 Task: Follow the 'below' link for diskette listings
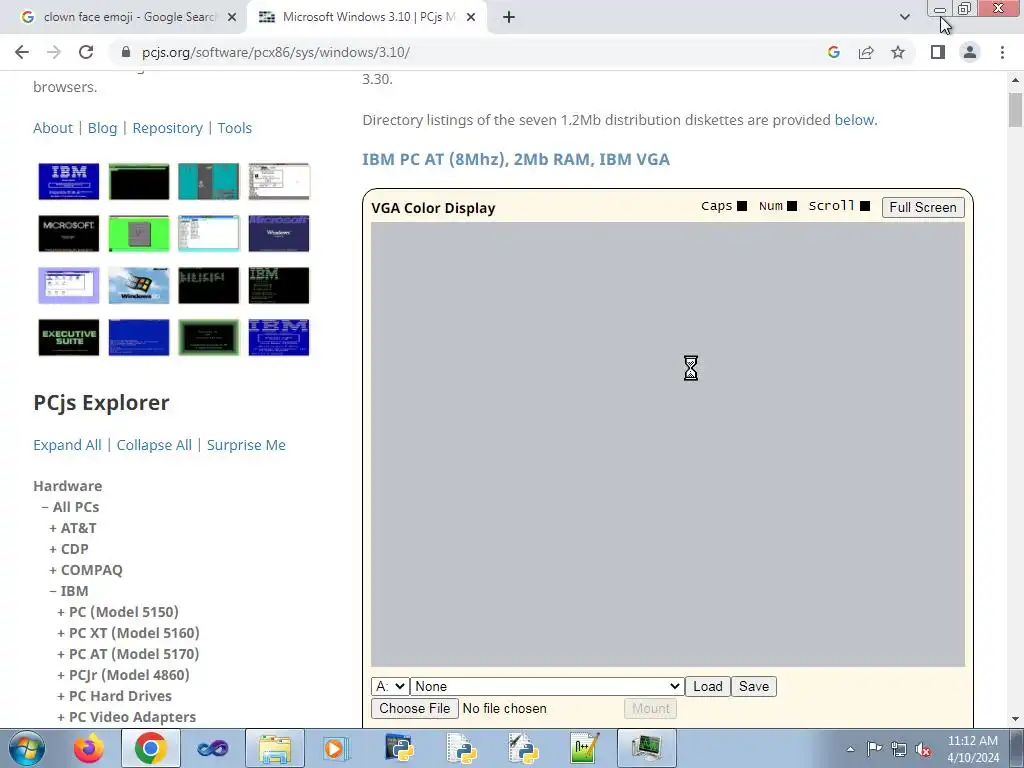854,120
